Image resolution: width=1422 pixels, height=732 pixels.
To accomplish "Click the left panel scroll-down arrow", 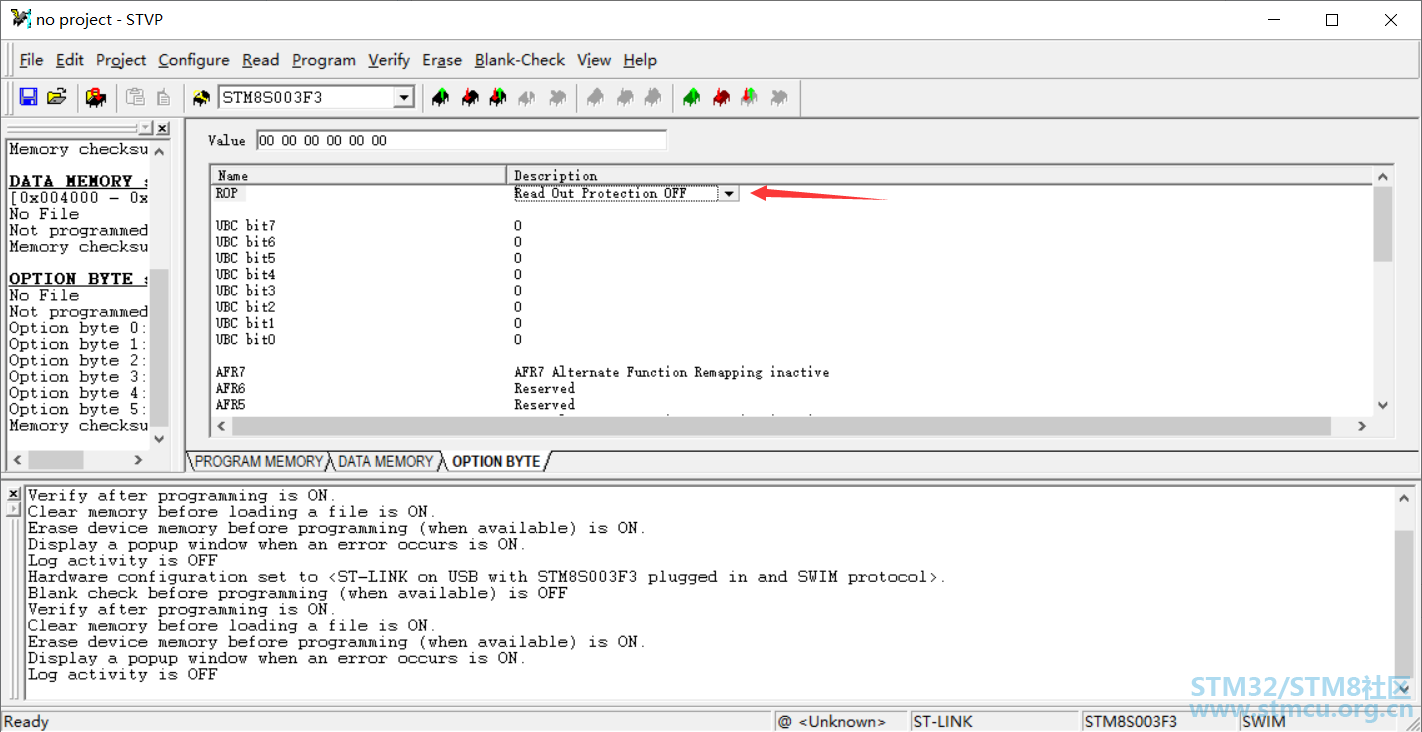I will click(x=160, y=438).
